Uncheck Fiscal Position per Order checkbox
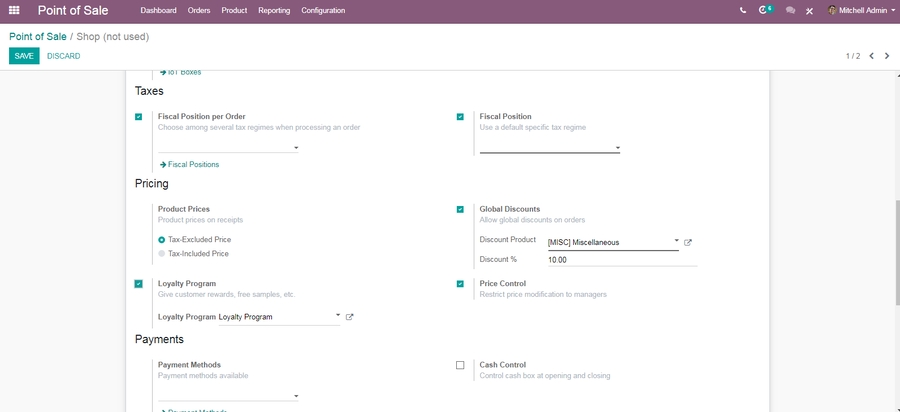The image size is (900, 412). coord(139,117)
